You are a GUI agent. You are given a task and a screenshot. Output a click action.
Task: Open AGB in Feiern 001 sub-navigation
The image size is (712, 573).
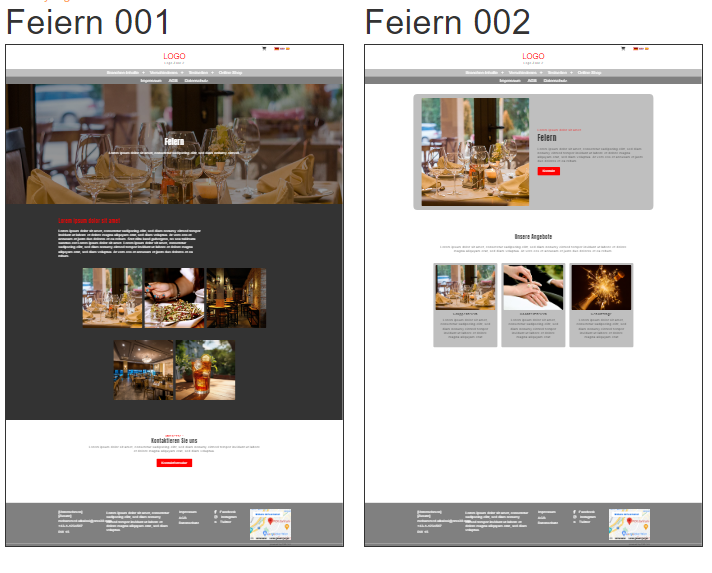tap(173, 81)
